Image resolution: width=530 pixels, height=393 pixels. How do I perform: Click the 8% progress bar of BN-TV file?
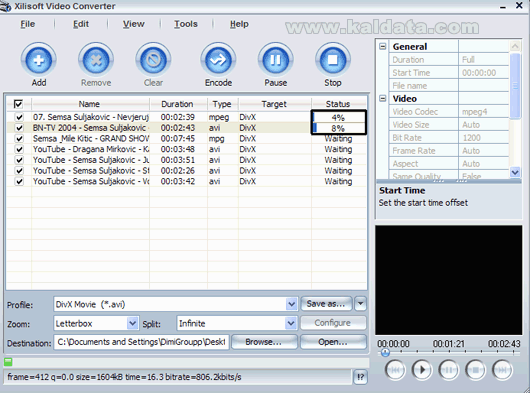point(338,128)
